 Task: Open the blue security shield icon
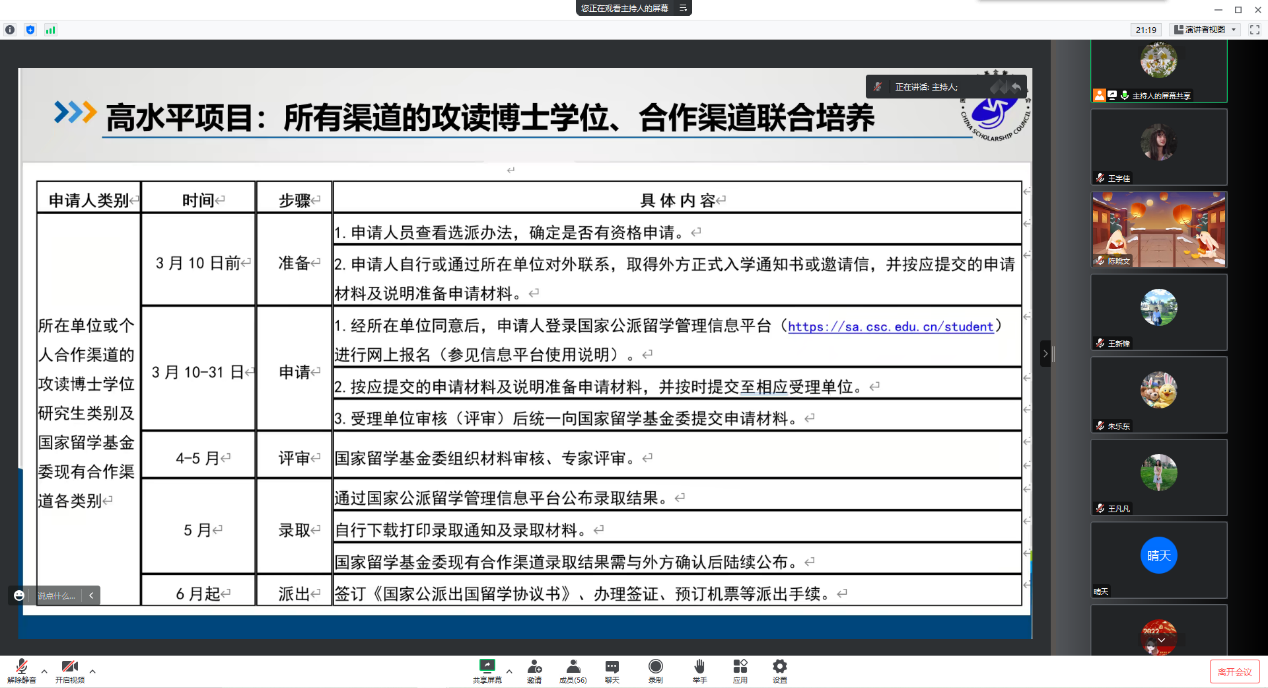coord(30,30)
